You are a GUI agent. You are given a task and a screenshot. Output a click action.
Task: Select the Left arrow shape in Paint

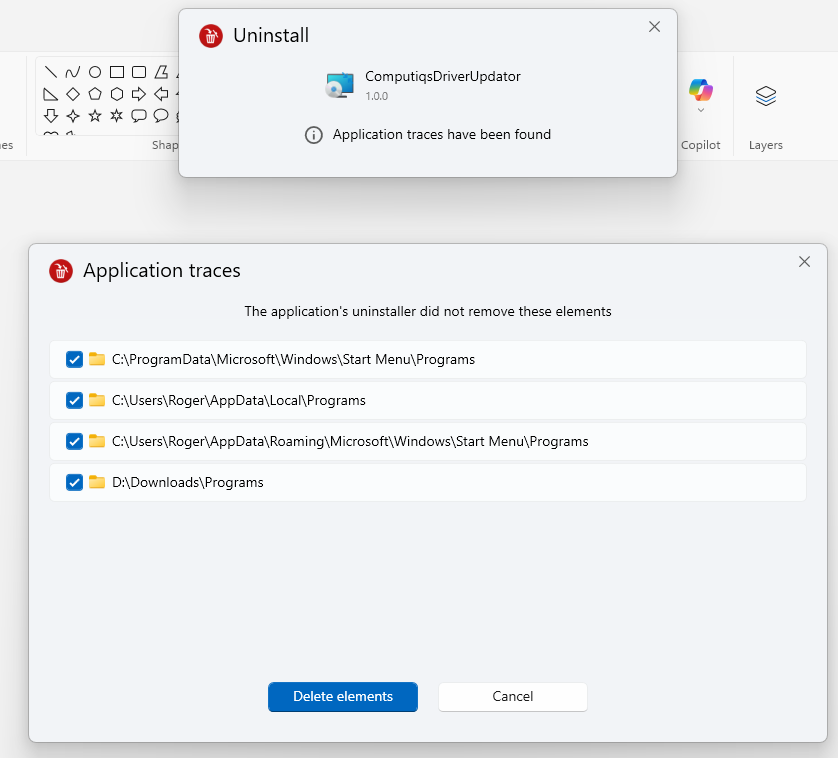(161, 94)
